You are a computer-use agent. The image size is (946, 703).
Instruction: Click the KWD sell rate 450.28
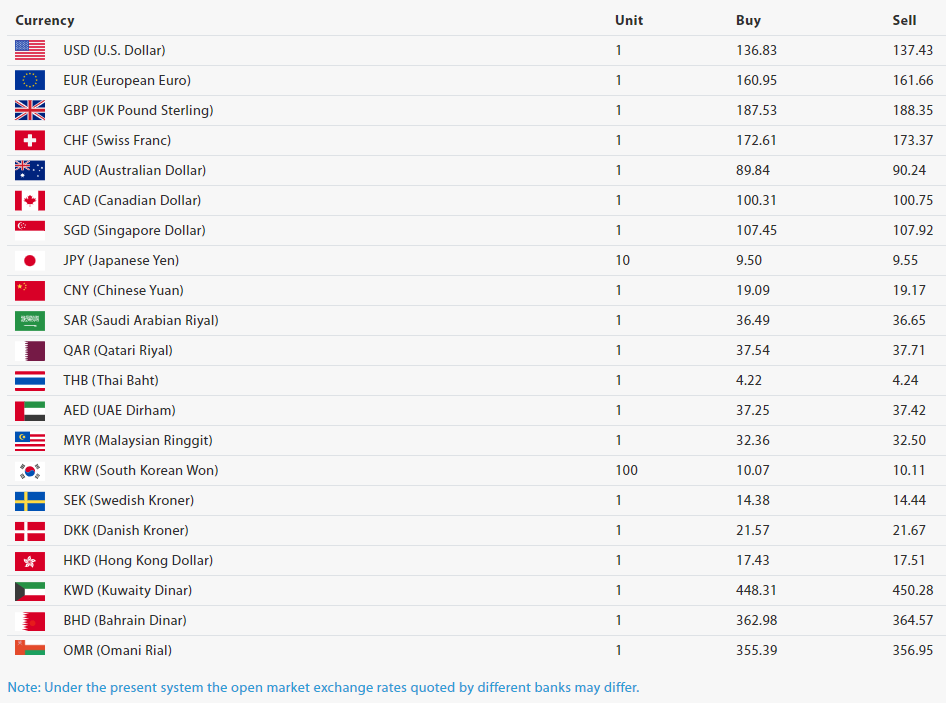[913, 590]
